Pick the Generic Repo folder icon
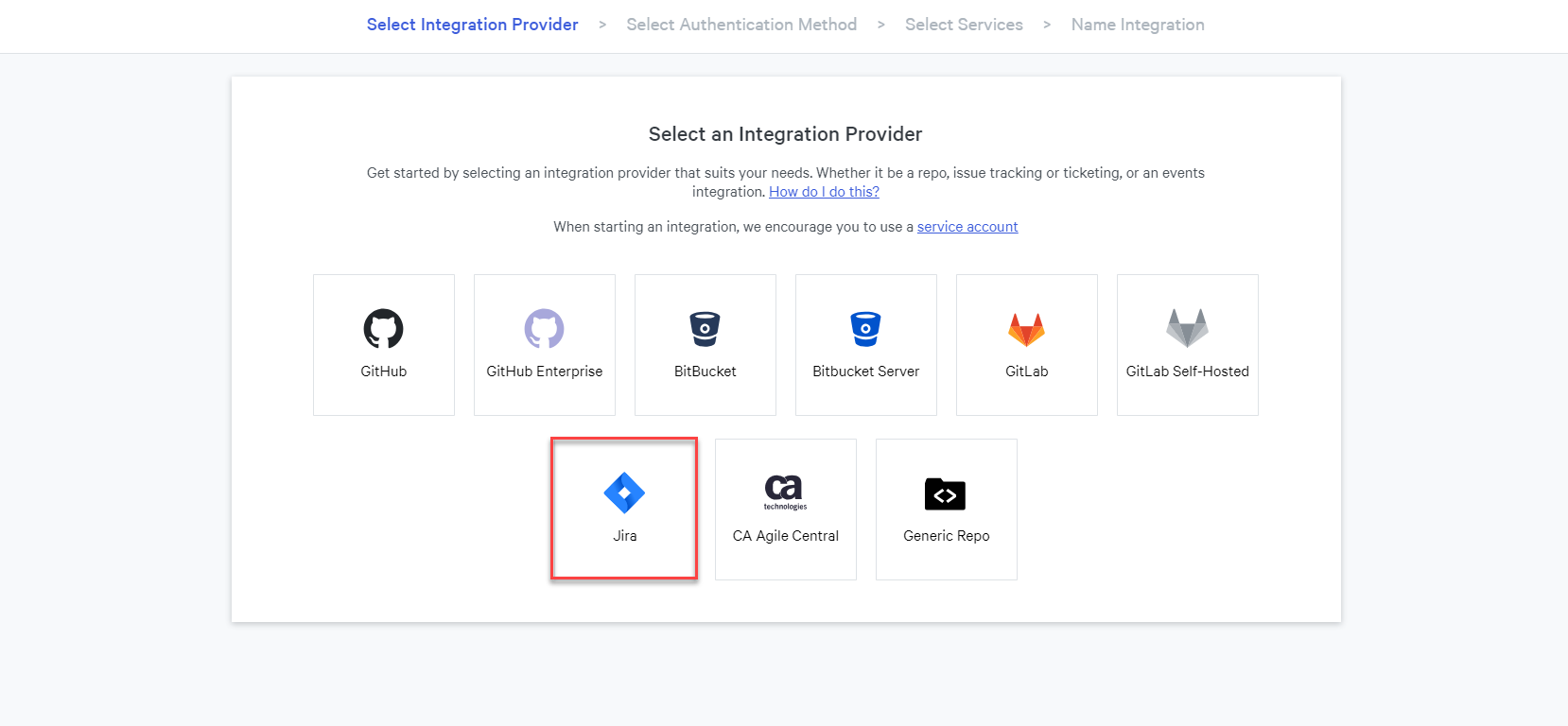Viewport: 1568px width, 726px height. click(946, 493)
